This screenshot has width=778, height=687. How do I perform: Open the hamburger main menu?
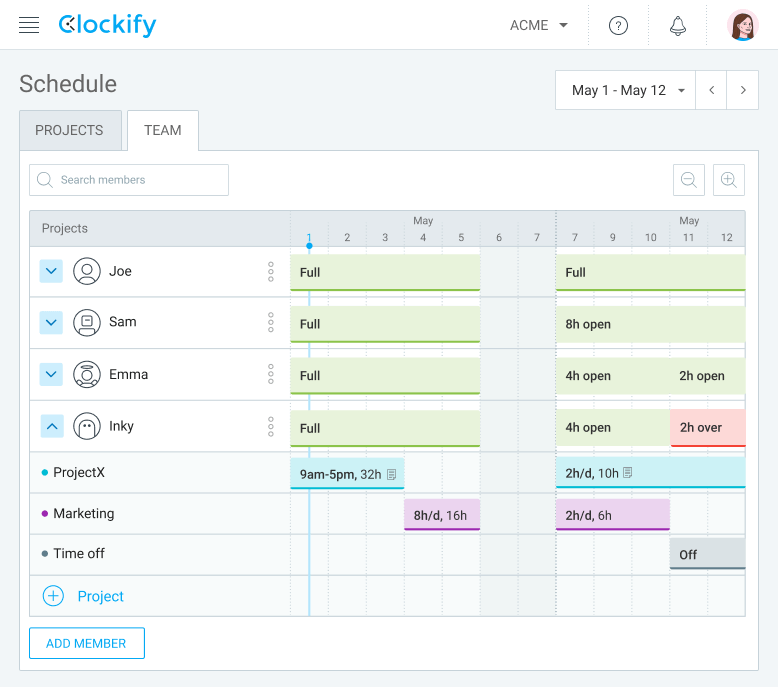[29, 25]
